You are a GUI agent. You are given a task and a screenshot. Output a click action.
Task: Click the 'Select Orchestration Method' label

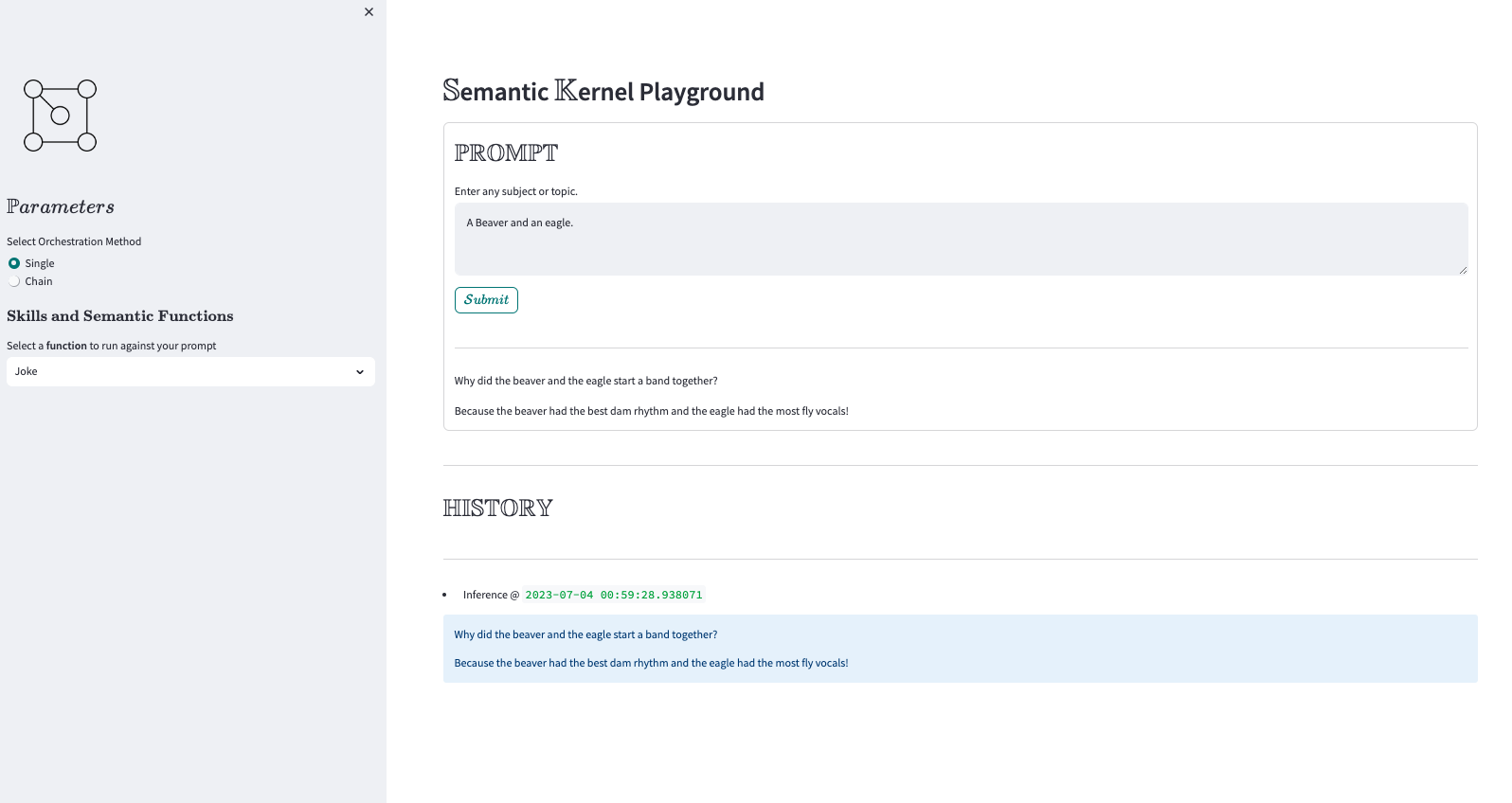tap(74, 241)
